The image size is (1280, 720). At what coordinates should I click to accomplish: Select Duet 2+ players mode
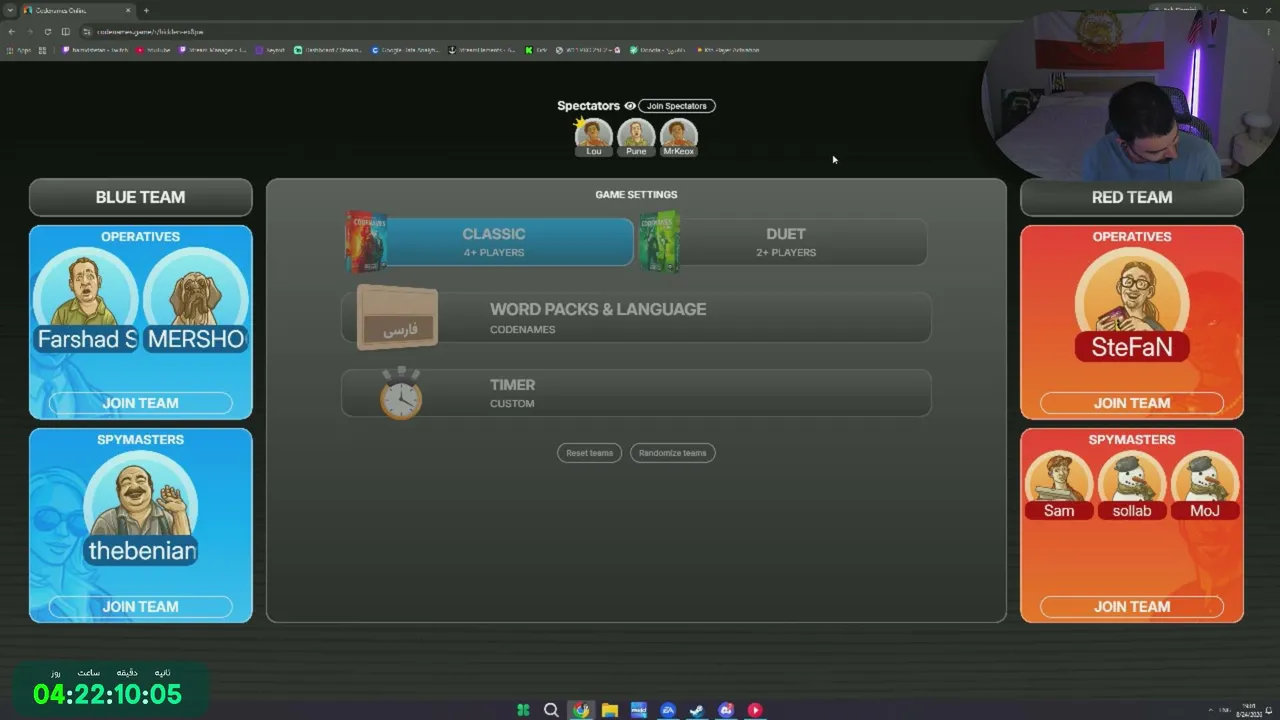(785, 242)
